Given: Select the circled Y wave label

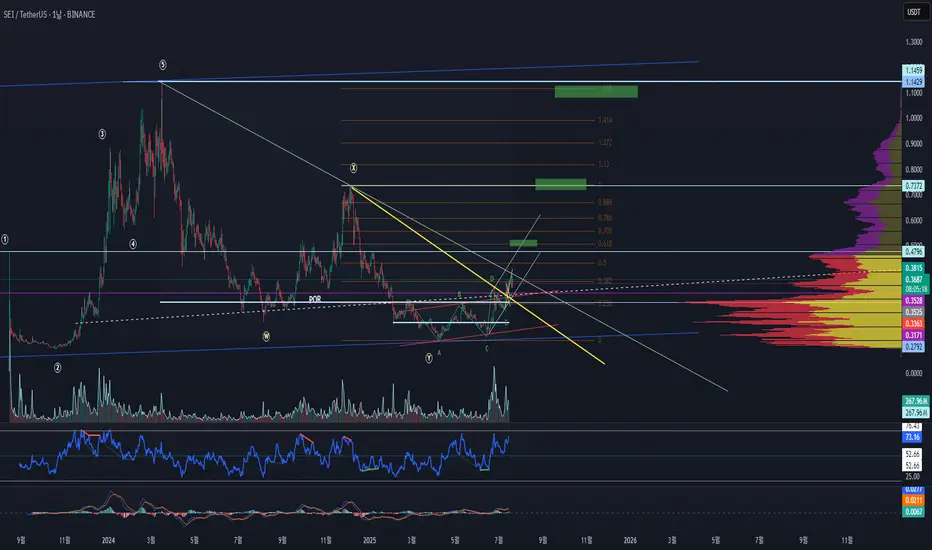Looking at the screenshot, I should [429, 359].
